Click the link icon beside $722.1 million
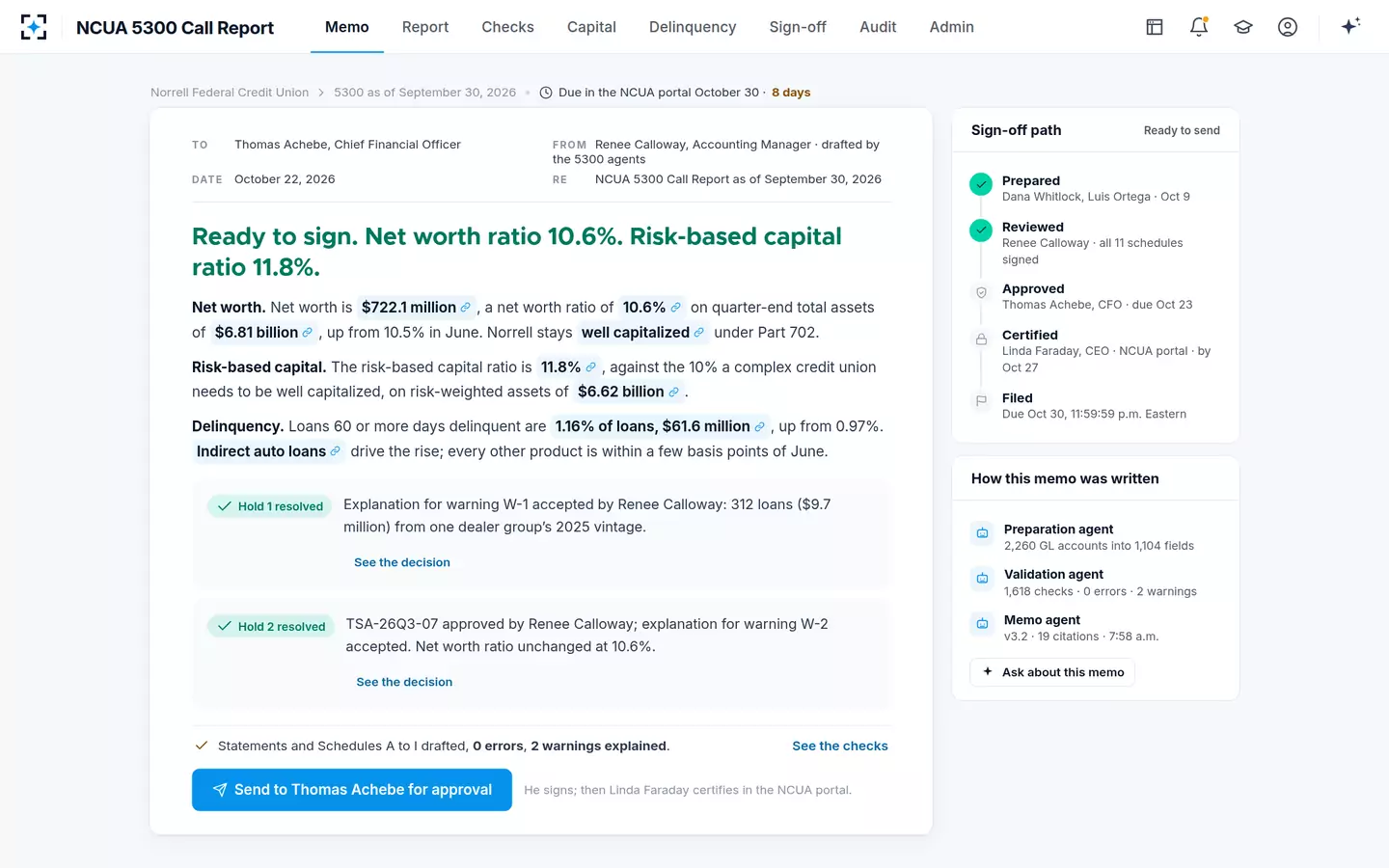The height and width of the screenshot is (868, 1389). (465, 308)
